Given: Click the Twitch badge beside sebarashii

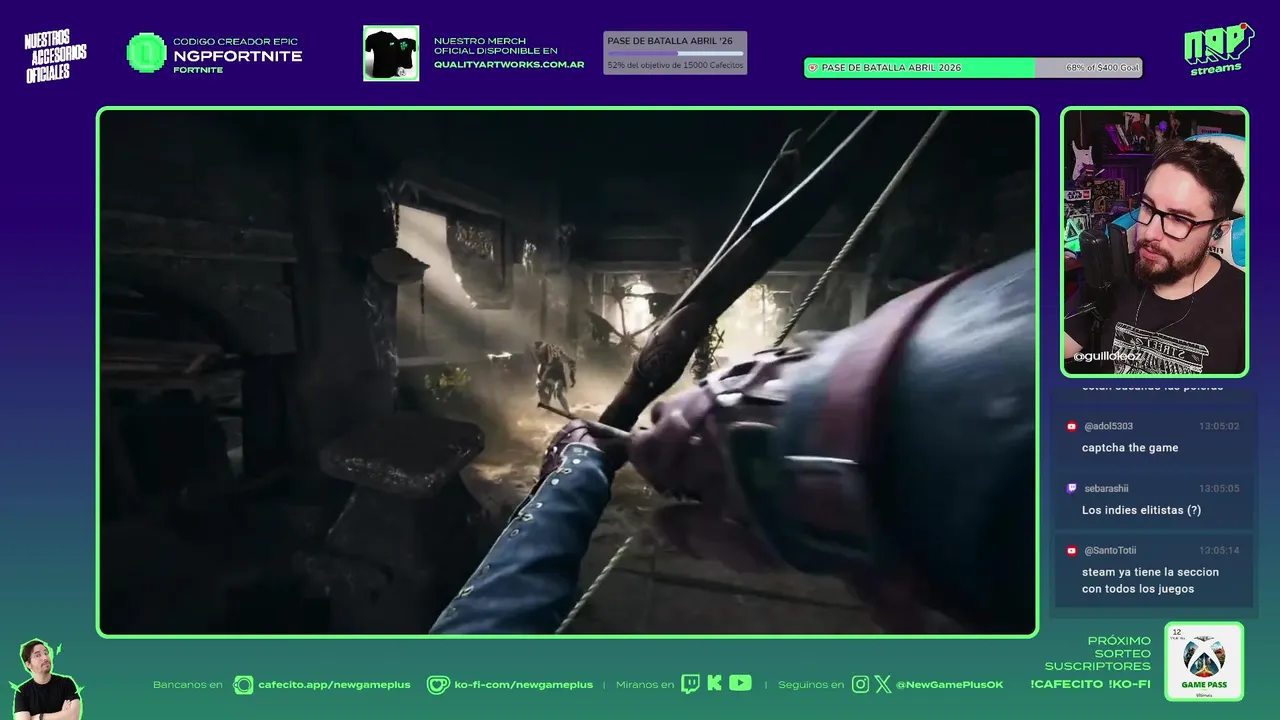Looking at the screenshot, I should [1072, 488].
